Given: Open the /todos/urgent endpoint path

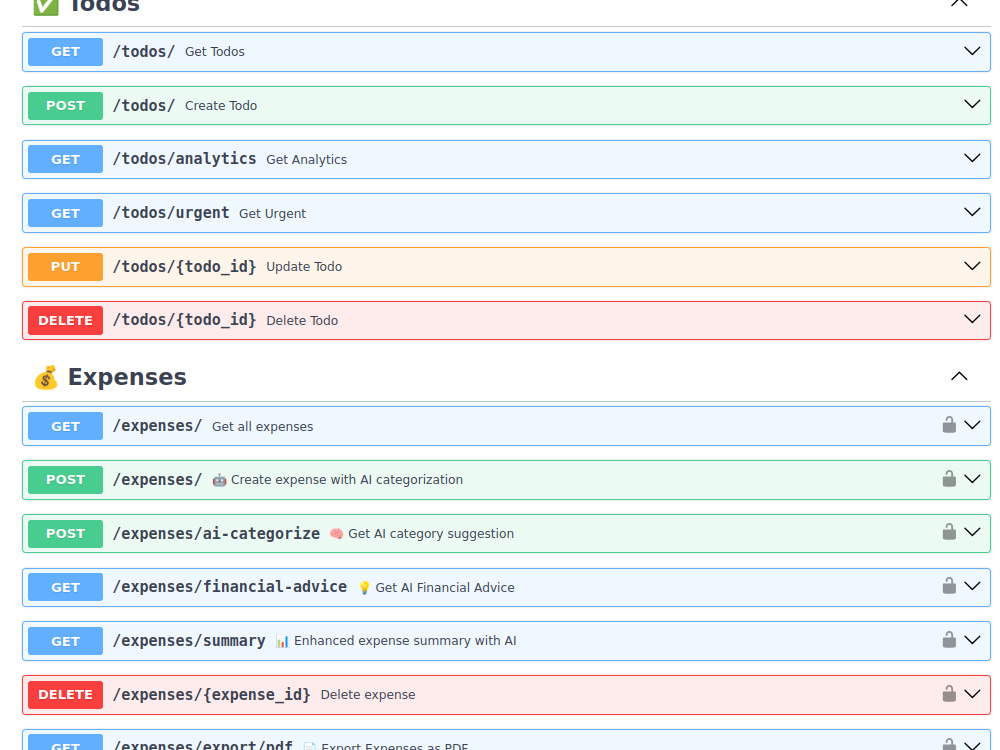Looking at the screenshot, I should click(x=171, y=212).
